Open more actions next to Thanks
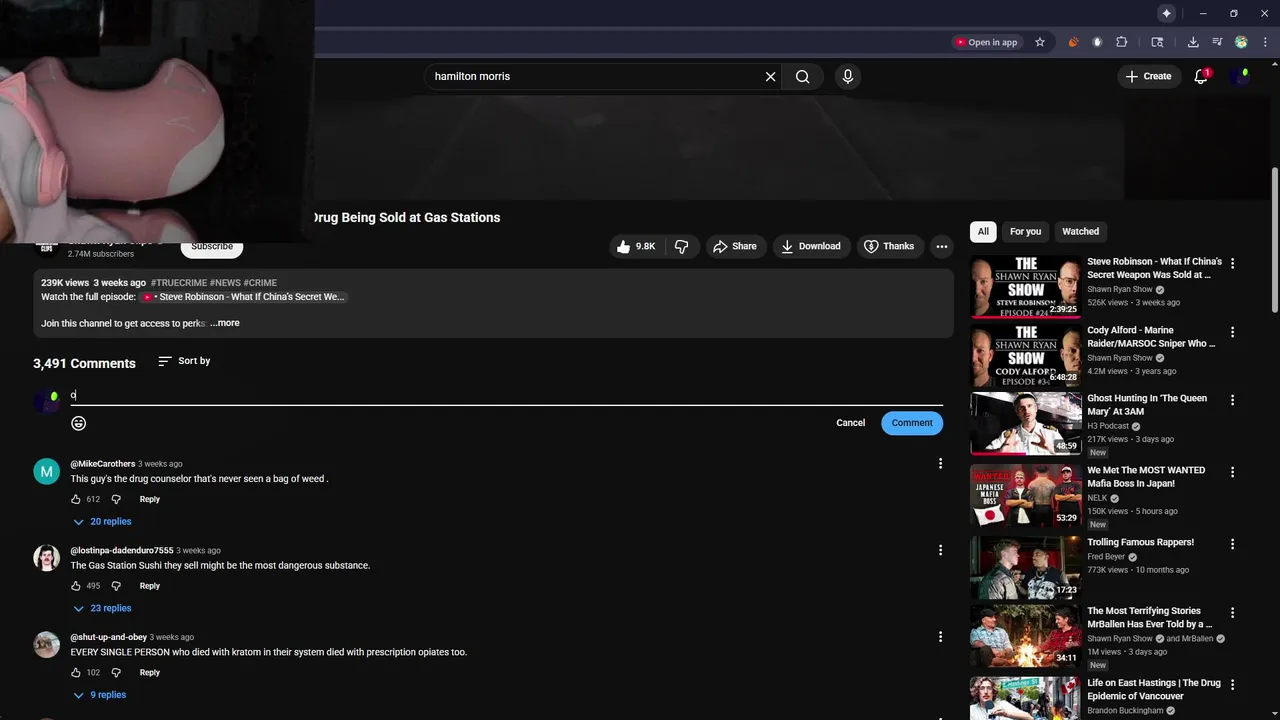Image resolution: width=1280 pixels, height=720 pixels. 941,246
